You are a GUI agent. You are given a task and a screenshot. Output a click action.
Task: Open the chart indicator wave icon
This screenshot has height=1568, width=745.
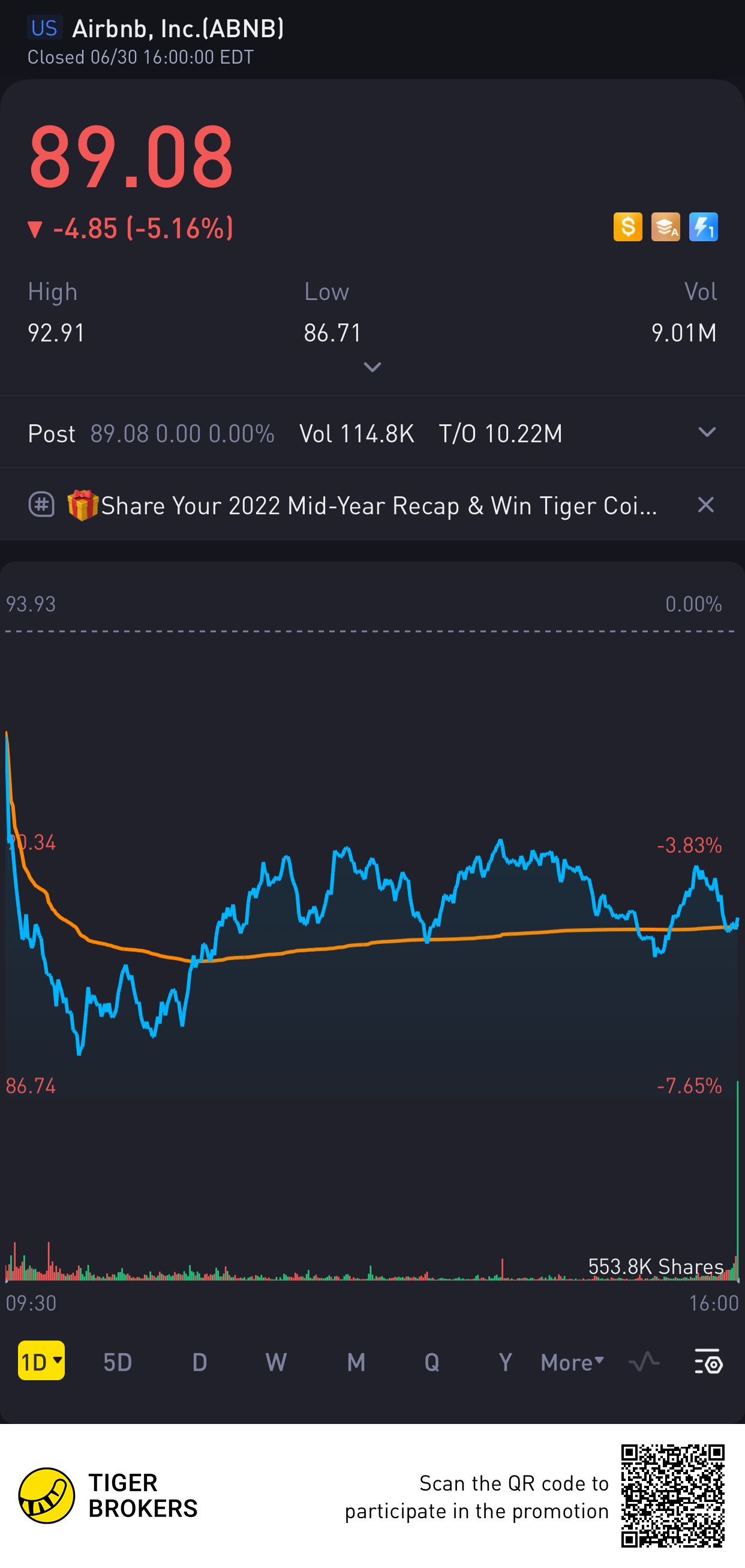644,1362
